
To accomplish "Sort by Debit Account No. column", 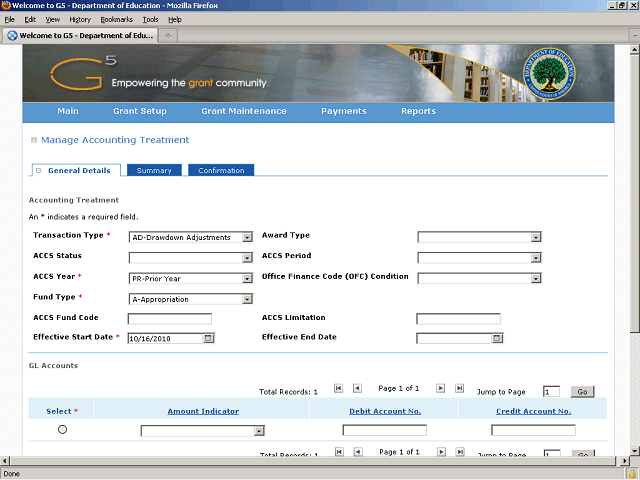I will coord(385,411).
